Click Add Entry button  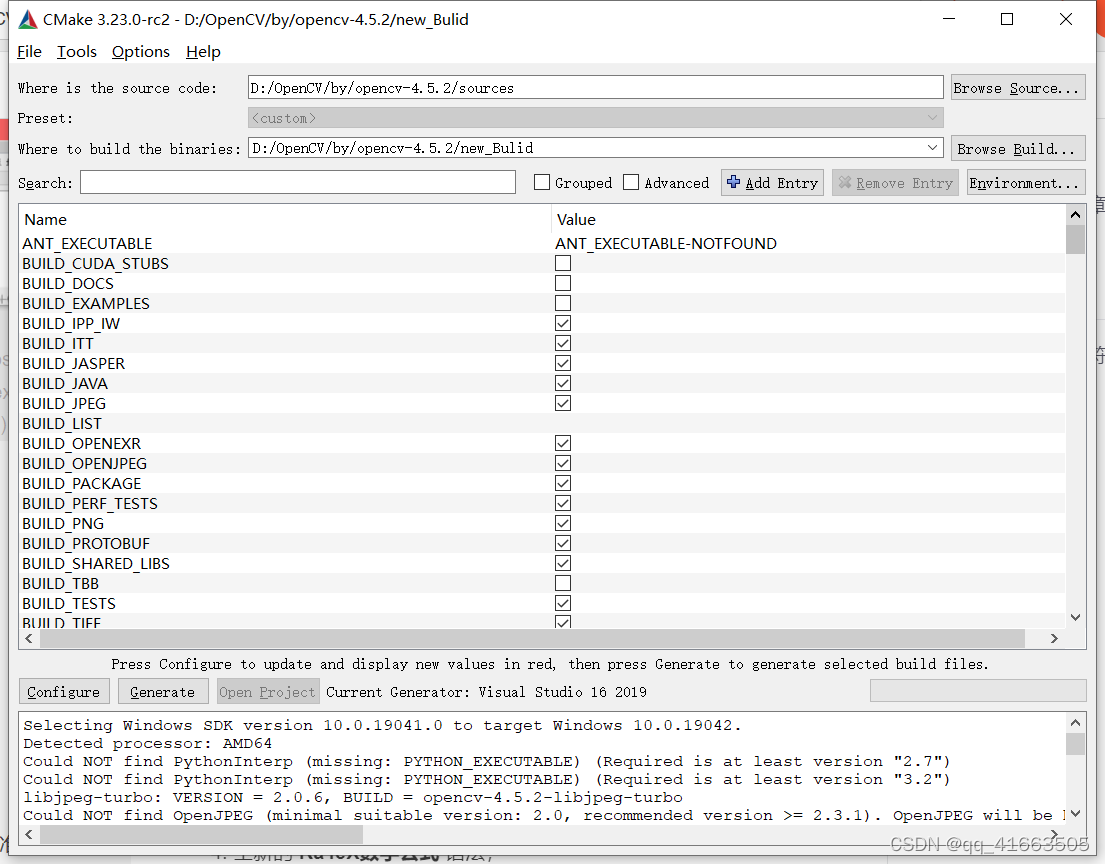click(x=772, y=183)
